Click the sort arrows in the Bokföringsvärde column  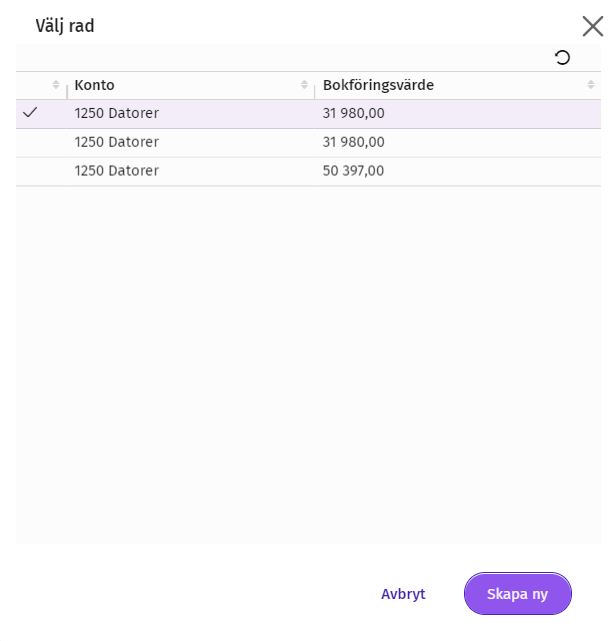[591, 85]
